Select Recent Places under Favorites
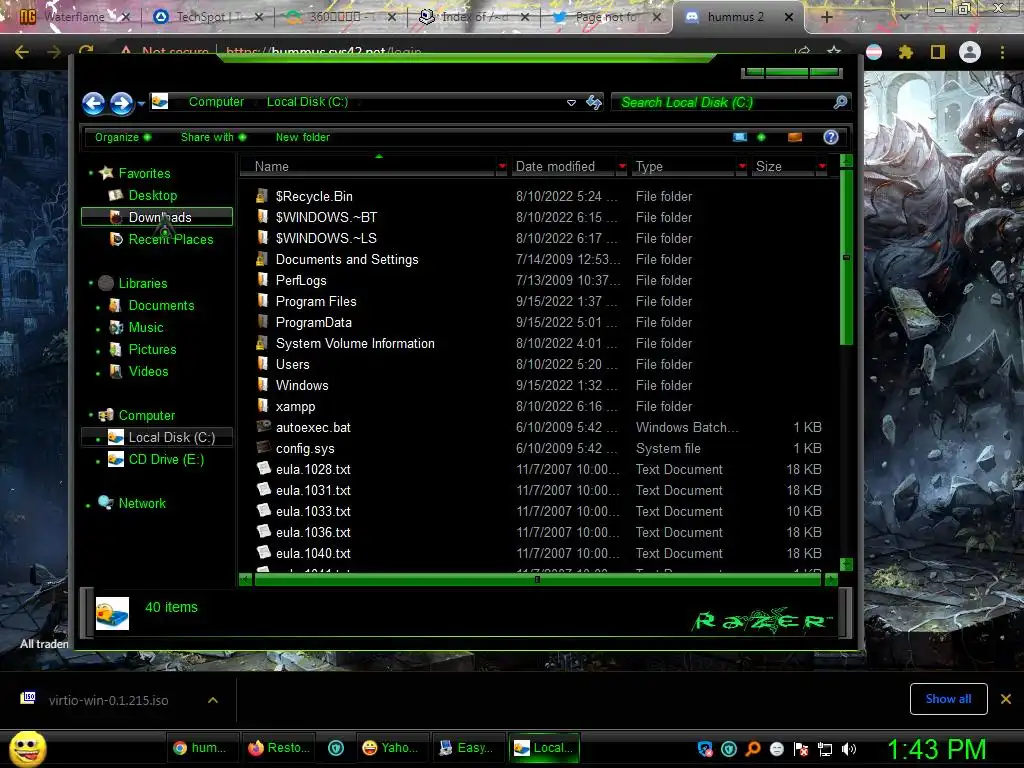 tap(171, 239)
